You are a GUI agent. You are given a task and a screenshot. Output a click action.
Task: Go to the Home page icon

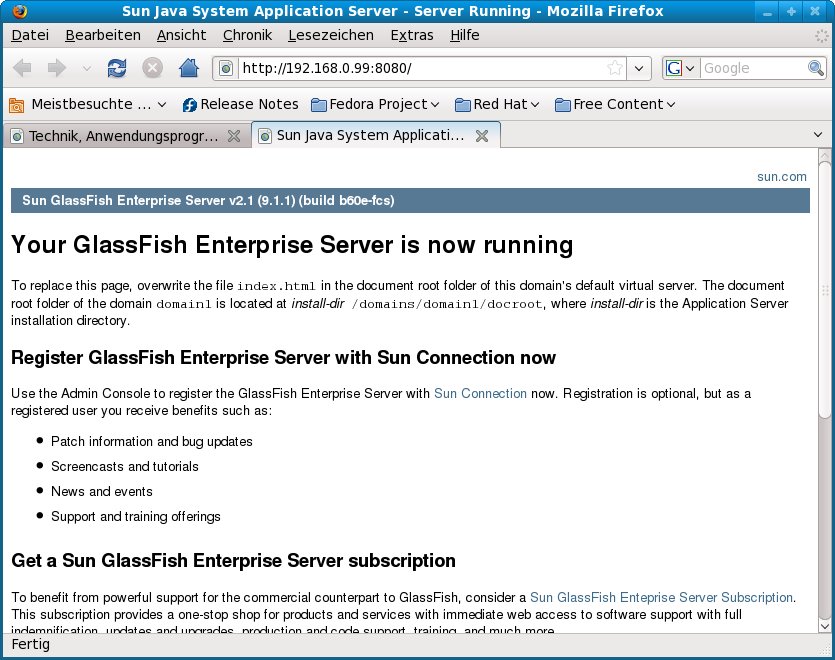pos(188,68)
